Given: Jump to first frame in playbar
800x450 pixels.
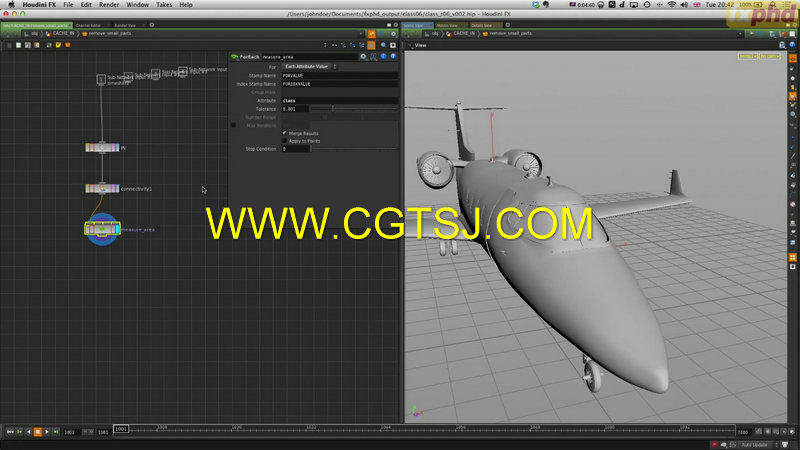Looking at the screenshot, I should click(x=10, y=432).
